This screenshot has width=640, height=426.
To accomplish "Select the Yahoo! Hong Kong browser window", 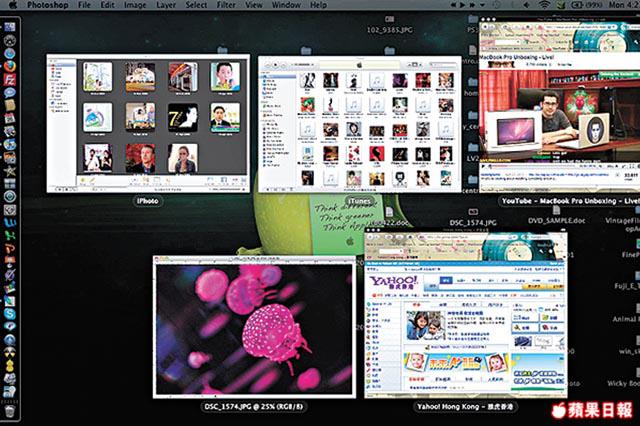I will (x=466, y=313).
